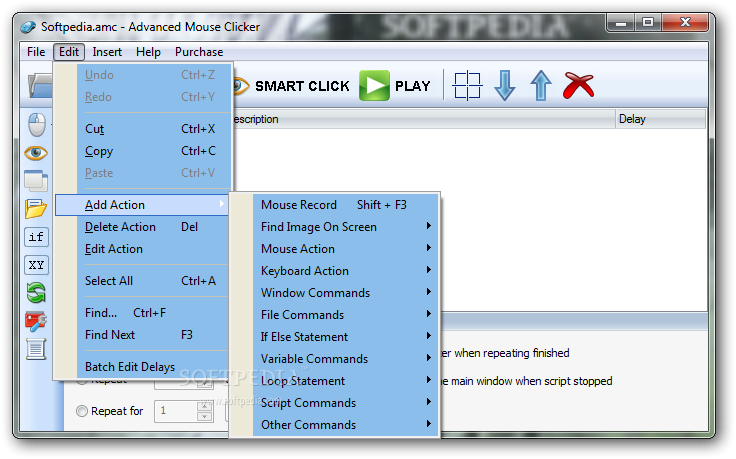Image resolution: width=736 pixels, height=459 pixels.
Task: Click the Delay column header
Action: pos(660,119)
